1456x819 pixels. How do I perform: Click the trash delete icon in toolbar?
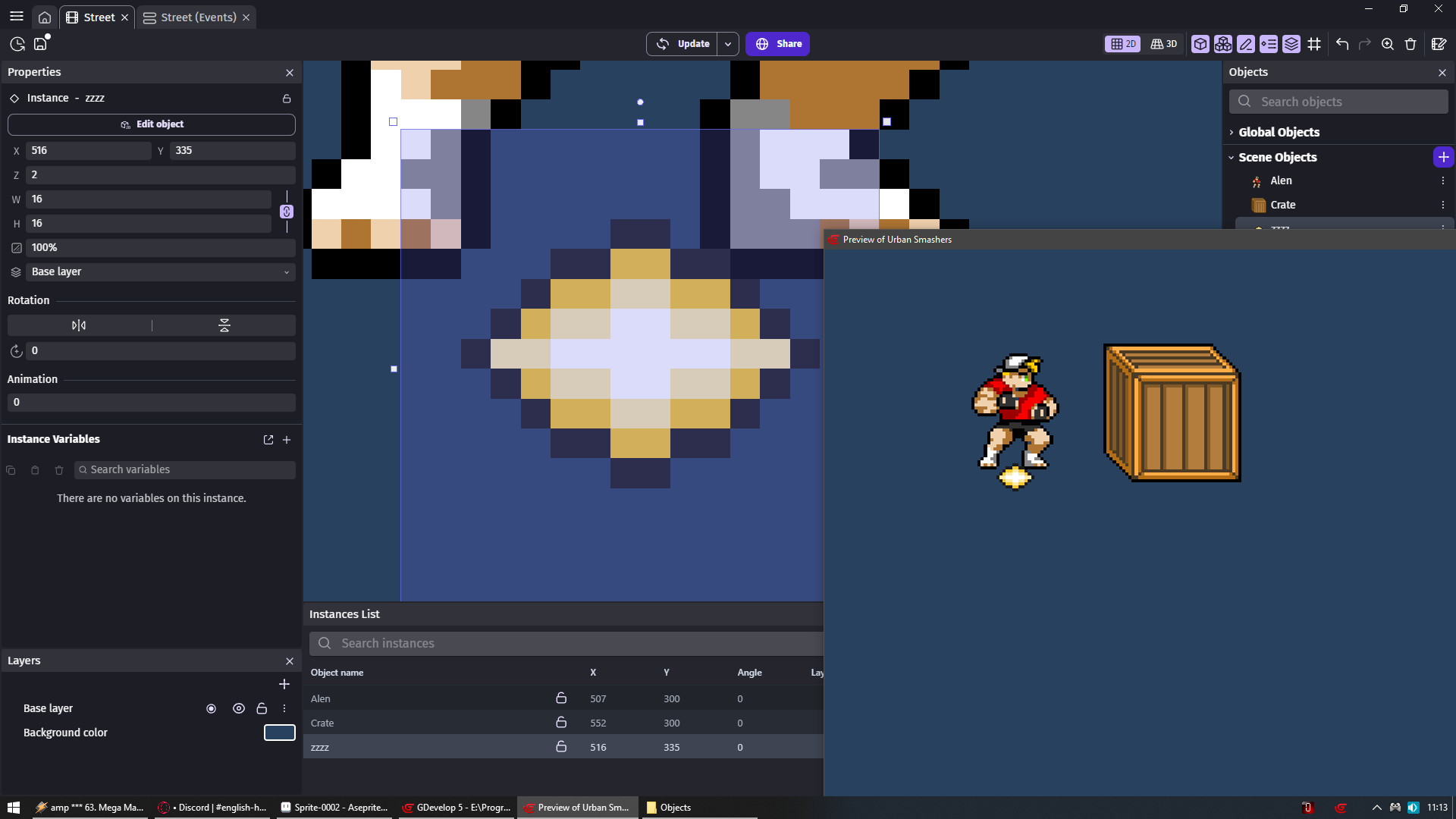coord(1410,44)
